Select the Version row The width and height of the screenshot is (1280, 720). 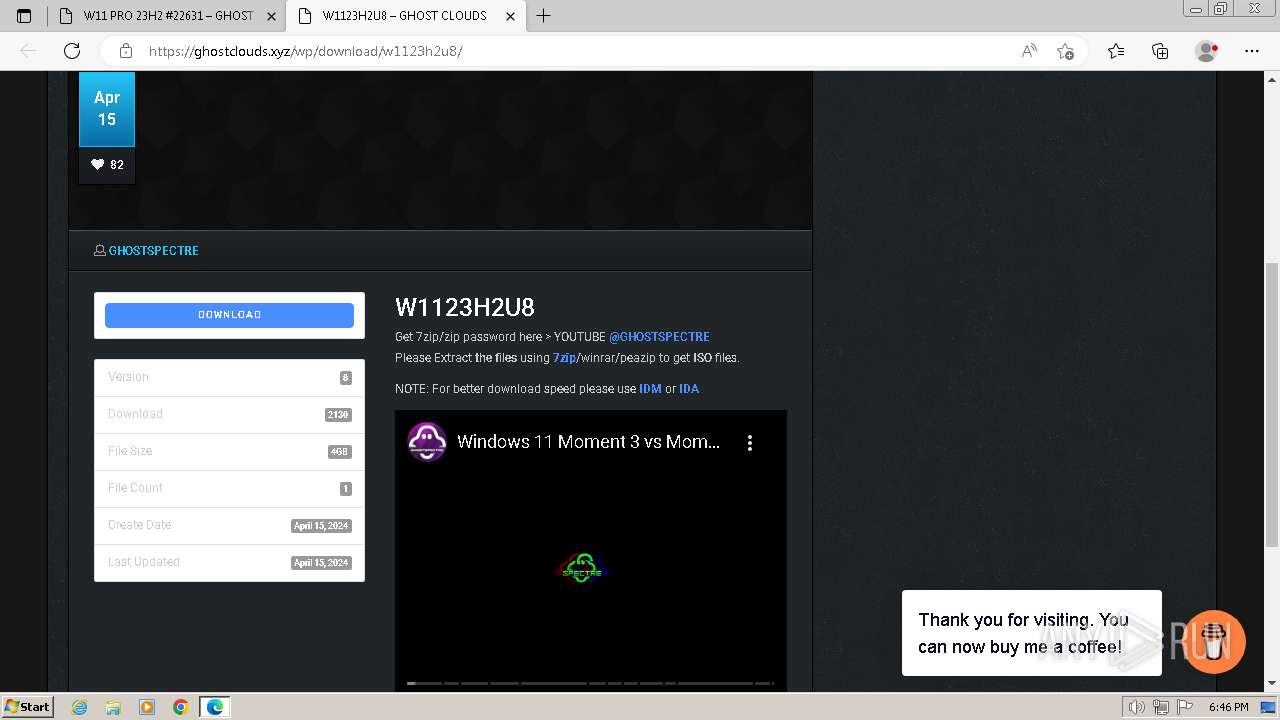(x=229, y=378)
